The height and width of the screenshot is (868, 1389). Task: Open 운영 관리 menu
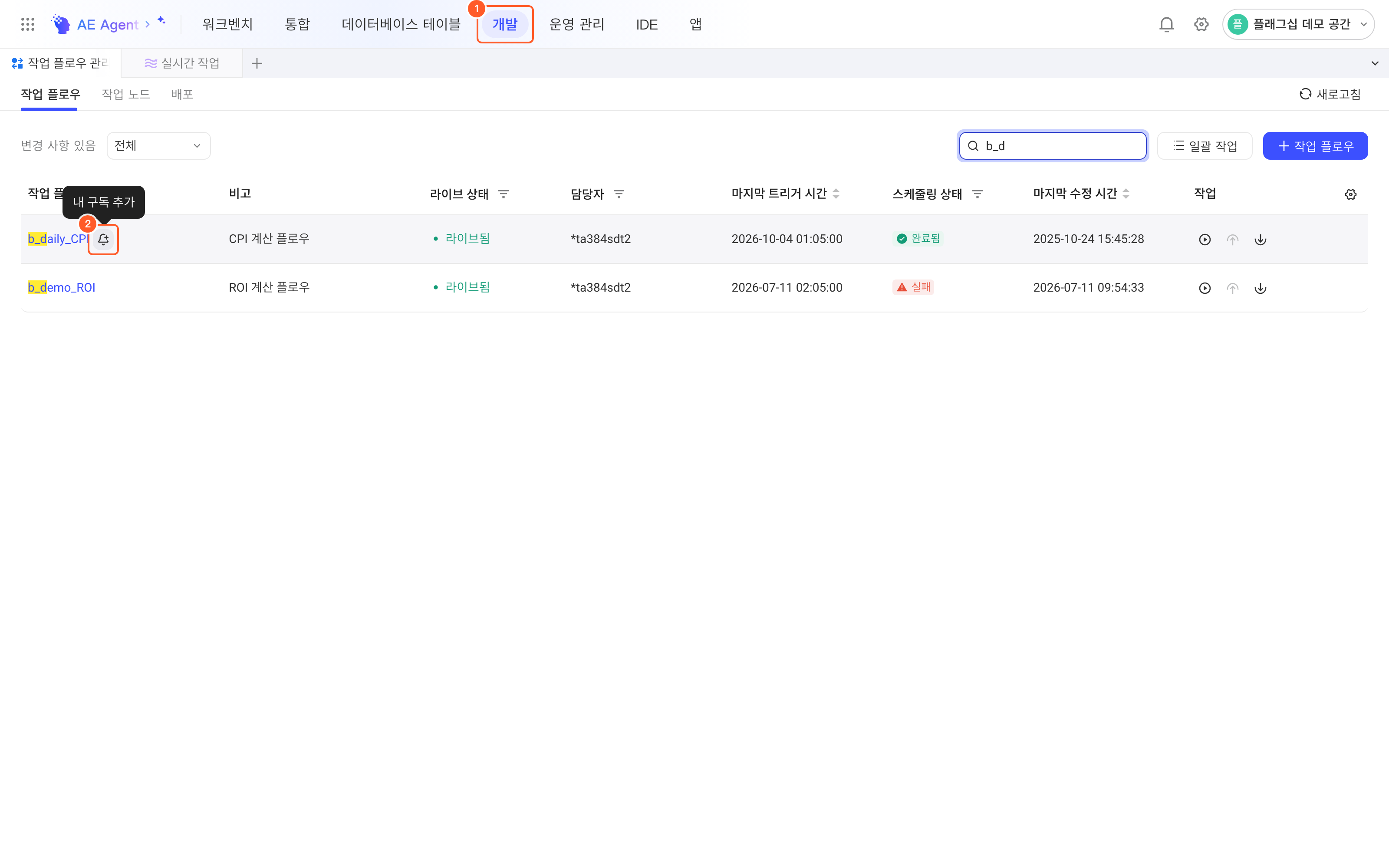point(577,24)
